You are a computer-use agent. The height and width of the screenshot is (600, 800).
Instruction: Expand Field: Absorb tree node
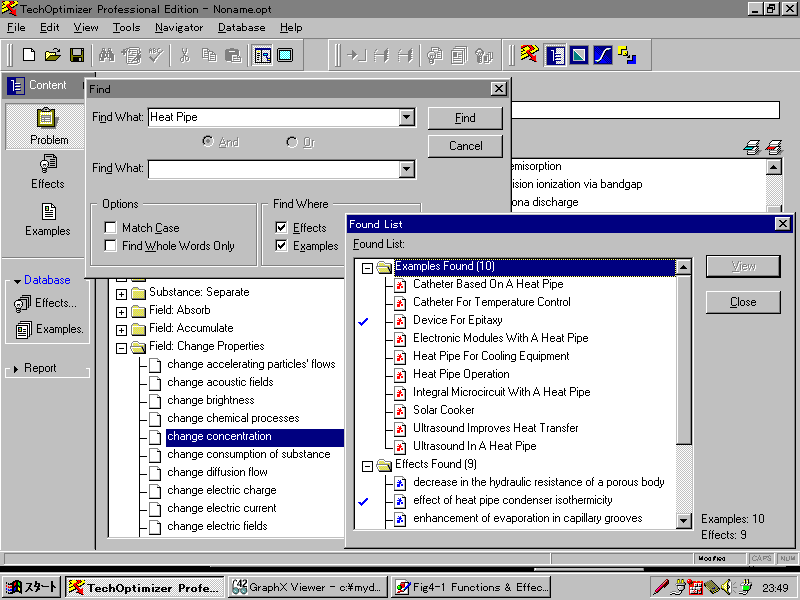click(121, 312)
